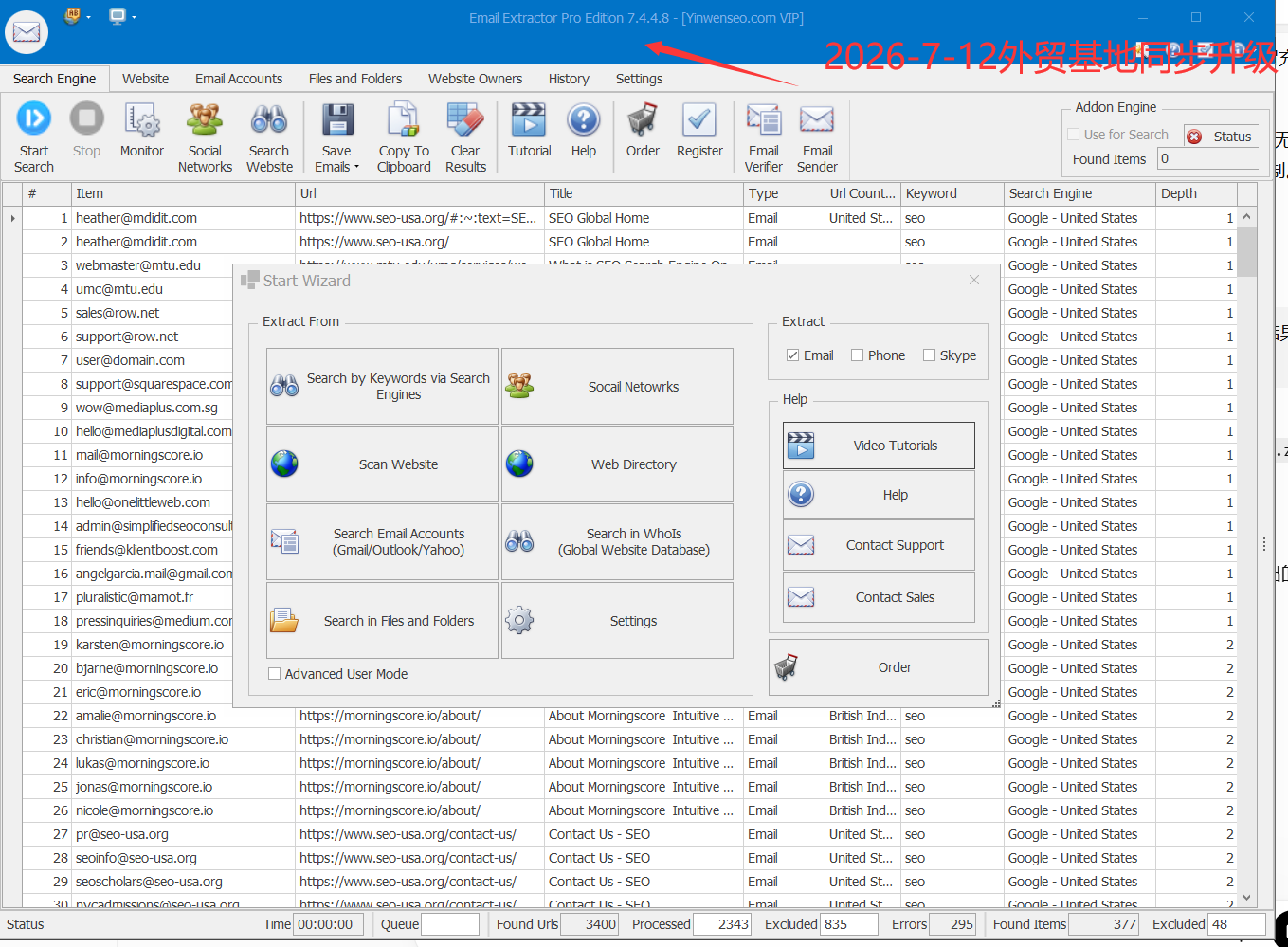Open the History tab
1288x947 pixels.
(569, 79)
